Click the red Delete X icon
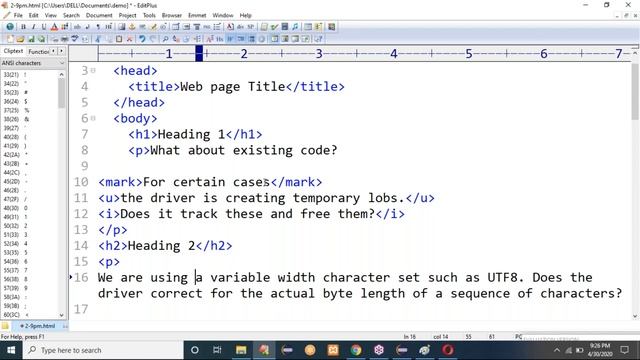The image size is (640, 360). (x=129, y=39)
